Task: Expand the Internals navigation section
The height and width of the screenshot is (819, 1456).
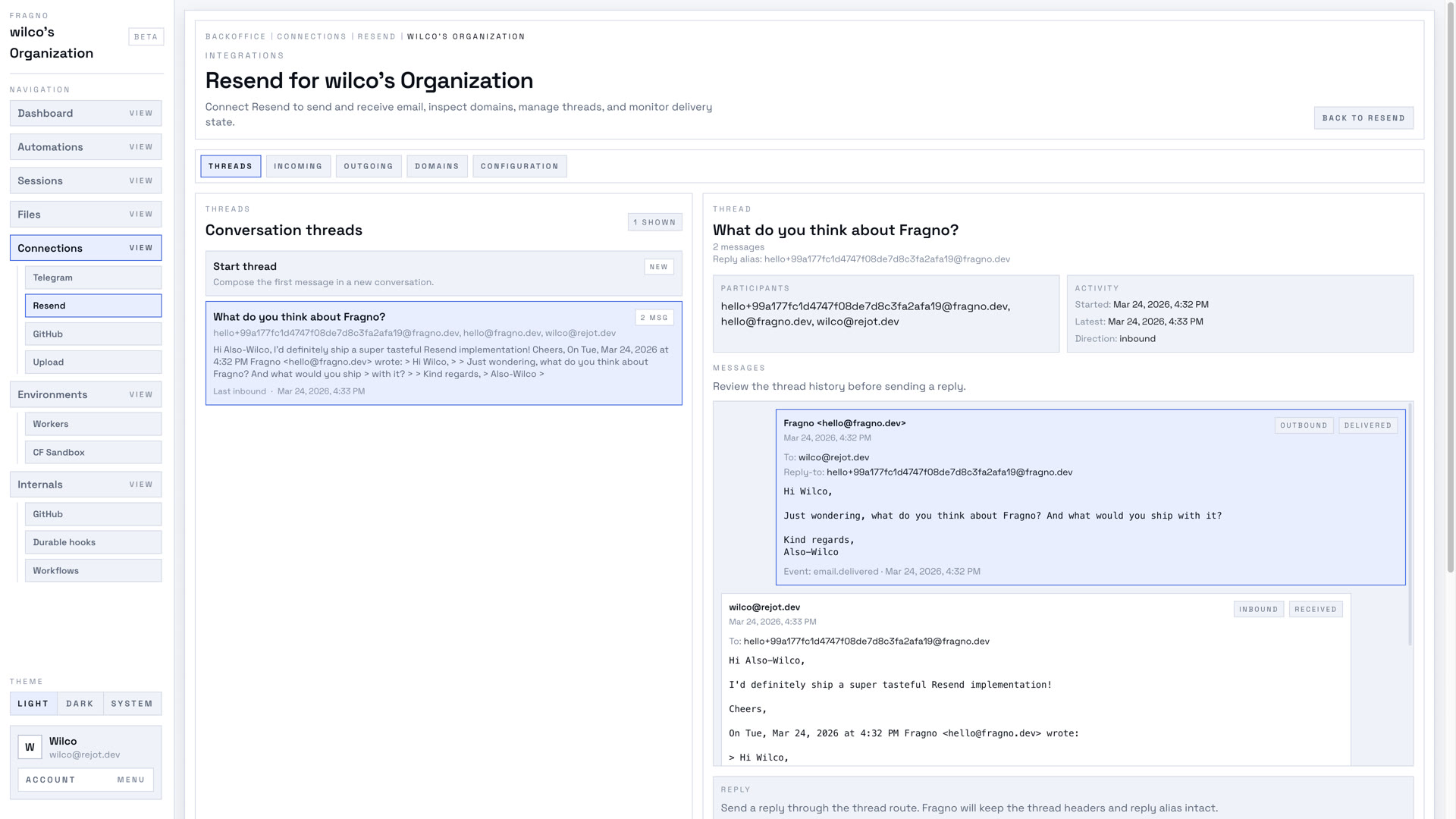Action: (86, 485)
